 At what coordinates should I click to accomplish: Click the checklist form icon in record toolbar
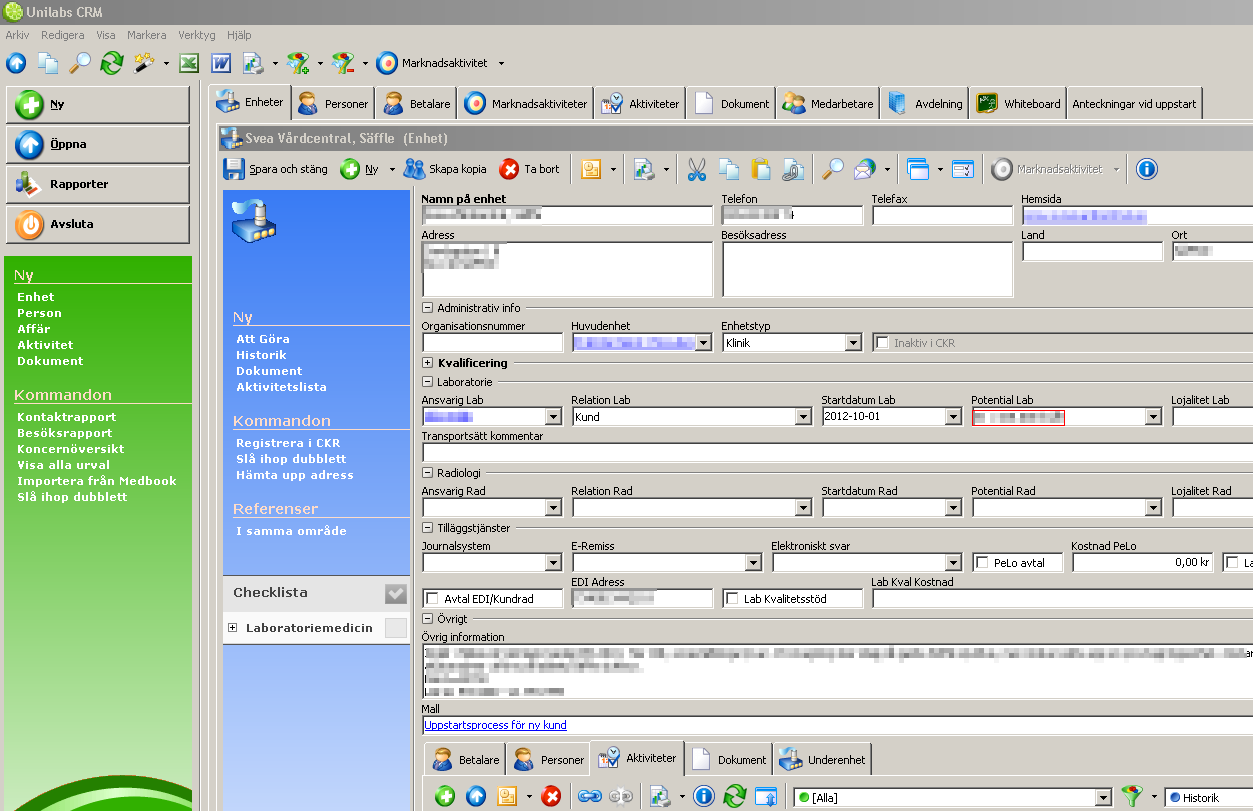click(x=963, y=169)
